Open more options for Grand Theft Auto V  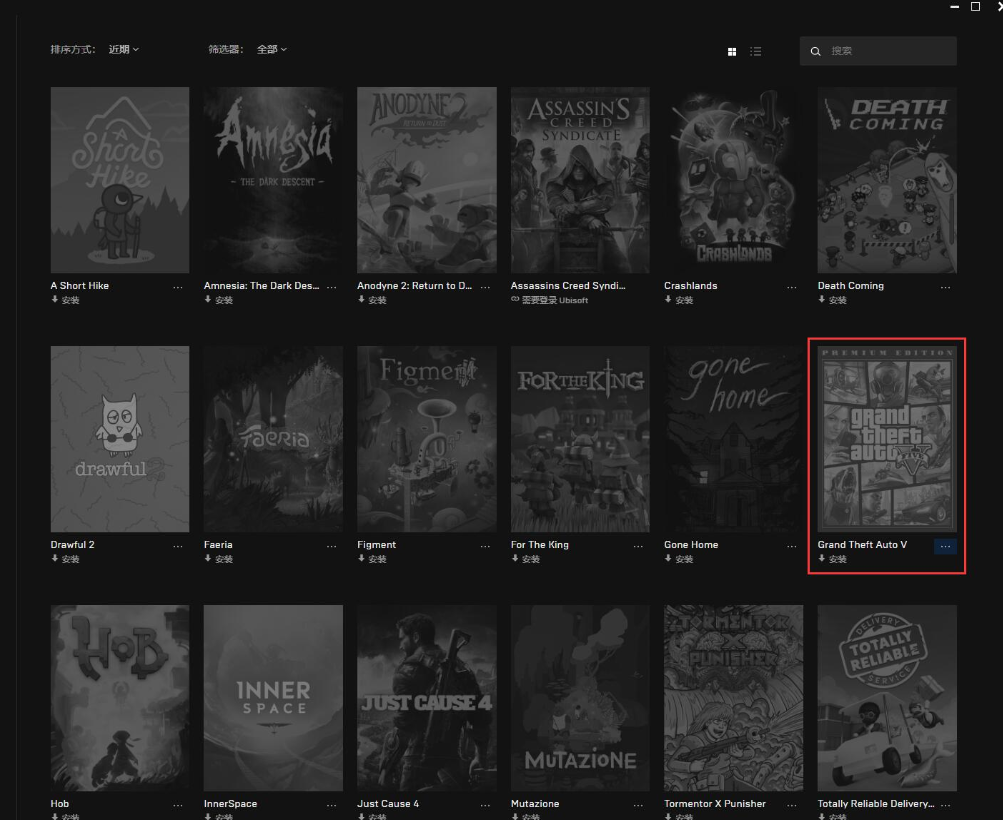945,546
